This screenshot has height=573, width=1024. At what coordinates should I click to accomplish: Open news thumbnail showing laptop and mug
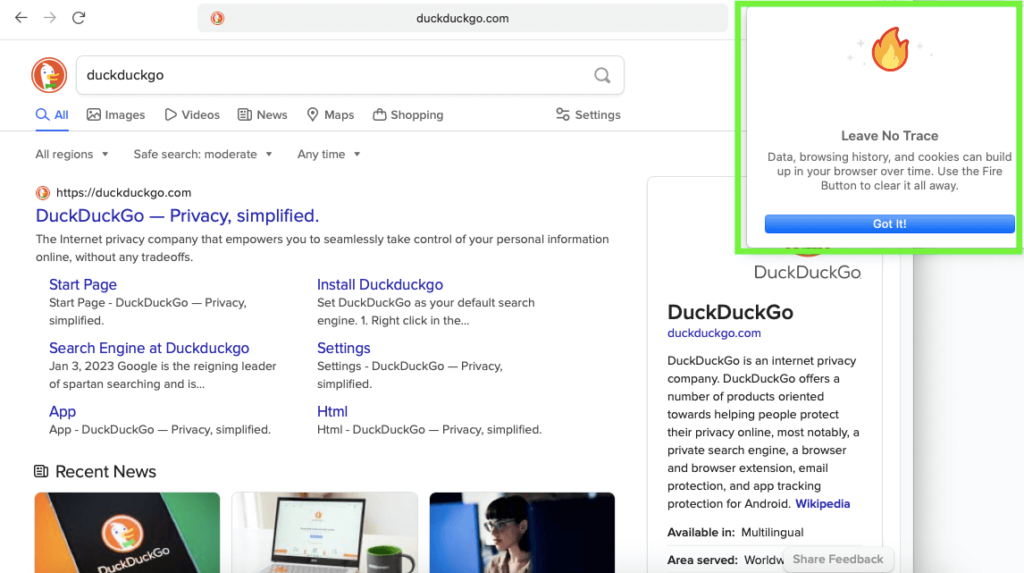pyautogui.click(x=325, y=532)
